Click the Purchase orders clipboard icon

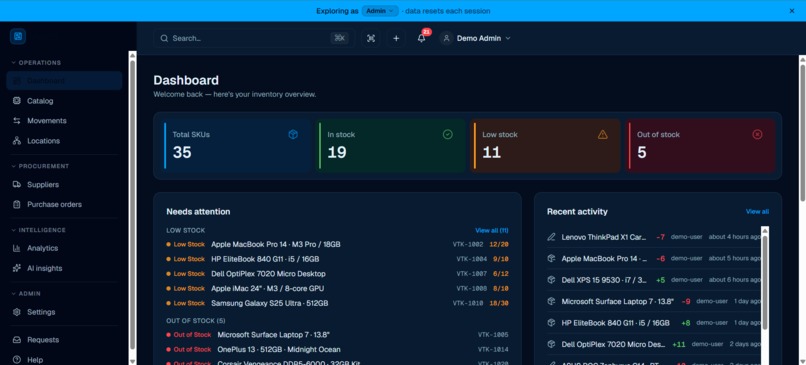pyautogui.click(x=17, y=205)
